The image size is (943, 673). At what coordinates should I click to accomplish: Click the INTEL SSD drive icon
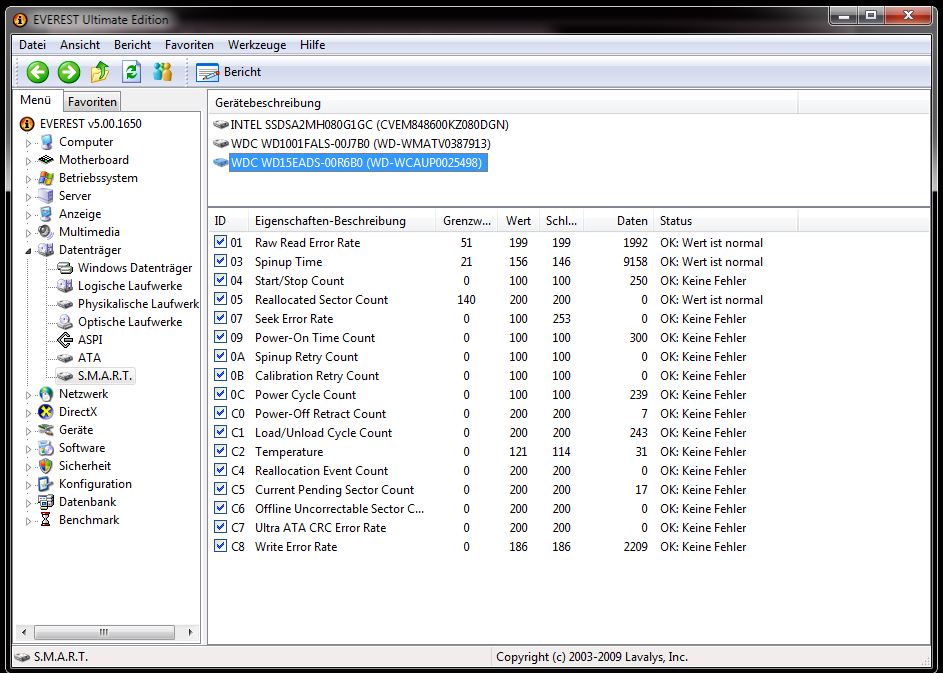click(221, 124)
